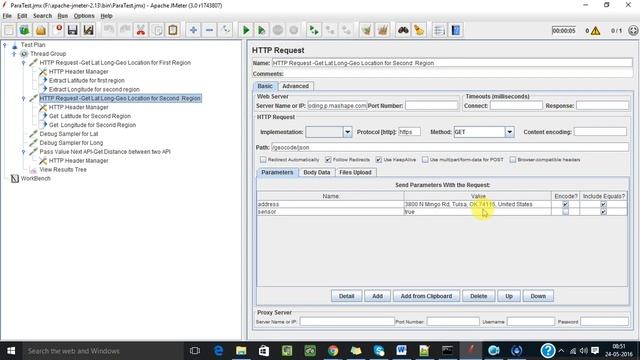Open the Options menu
The image size is (640, 360).
click(x=84, y=16)
